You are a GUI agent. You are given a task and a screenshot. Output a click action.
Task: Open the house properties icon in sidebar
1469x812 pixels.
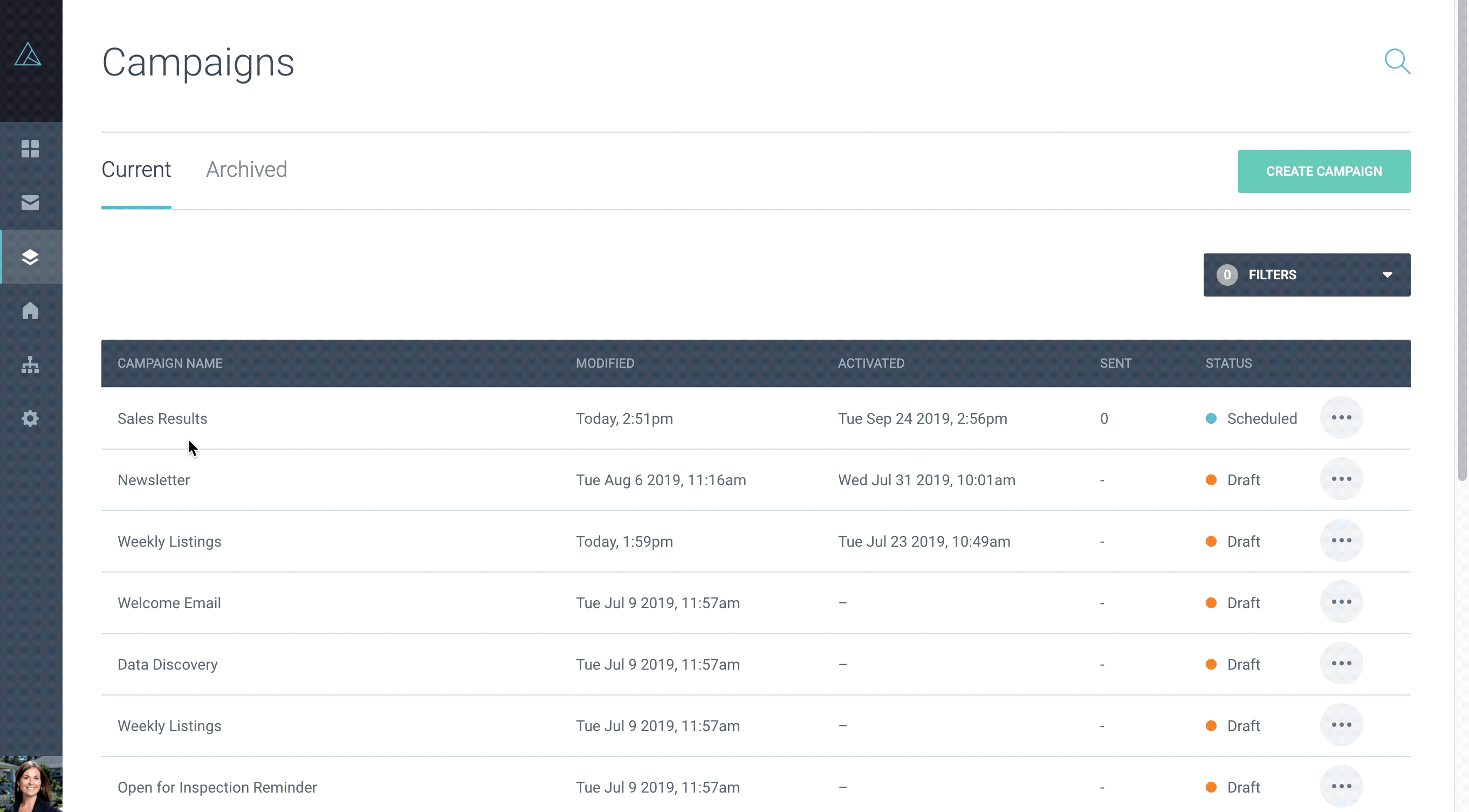pos(30,311)
